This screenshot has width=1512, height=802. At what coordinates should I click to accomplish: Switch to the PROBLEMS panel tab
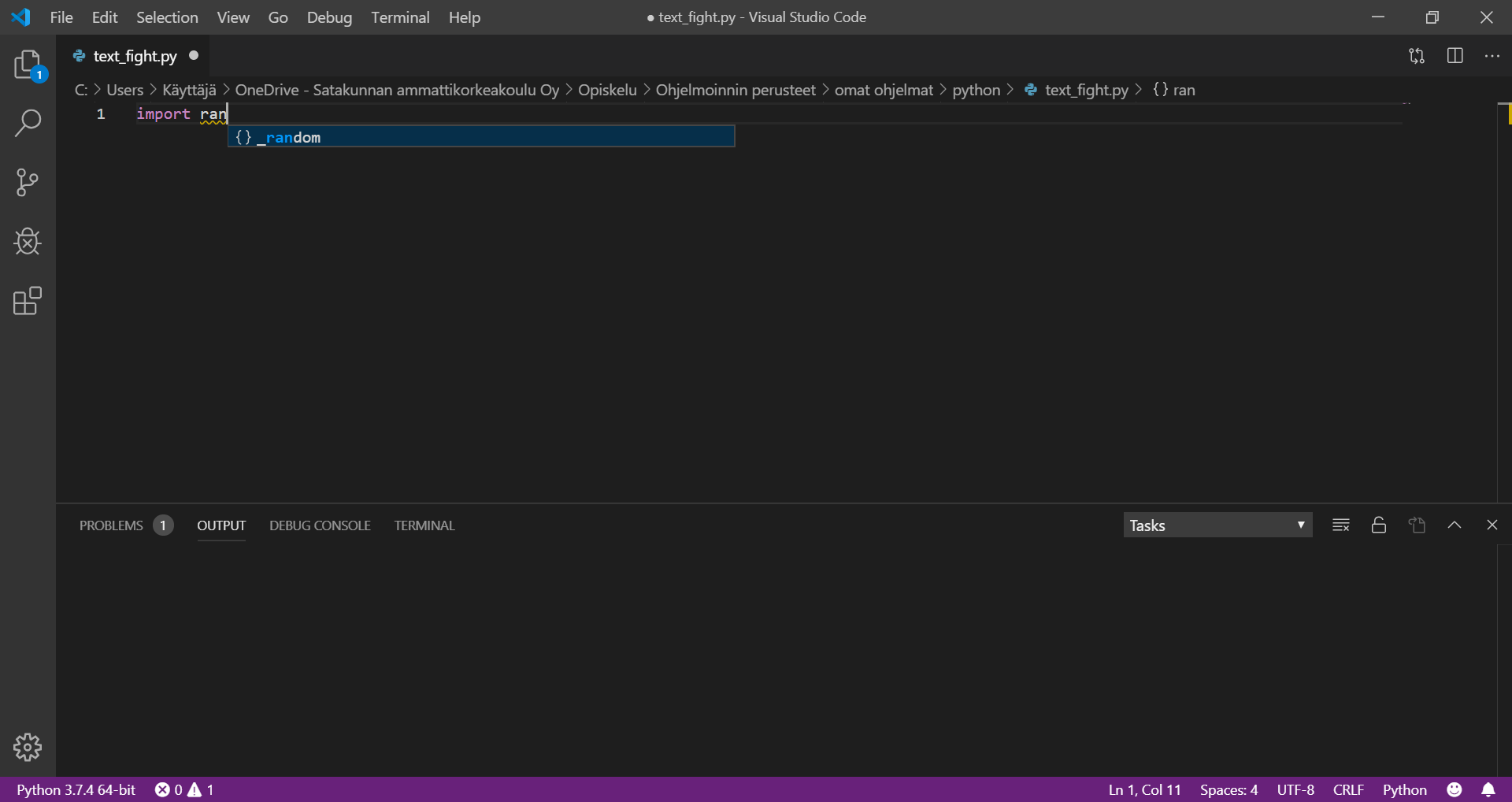(x=111, y=525)
